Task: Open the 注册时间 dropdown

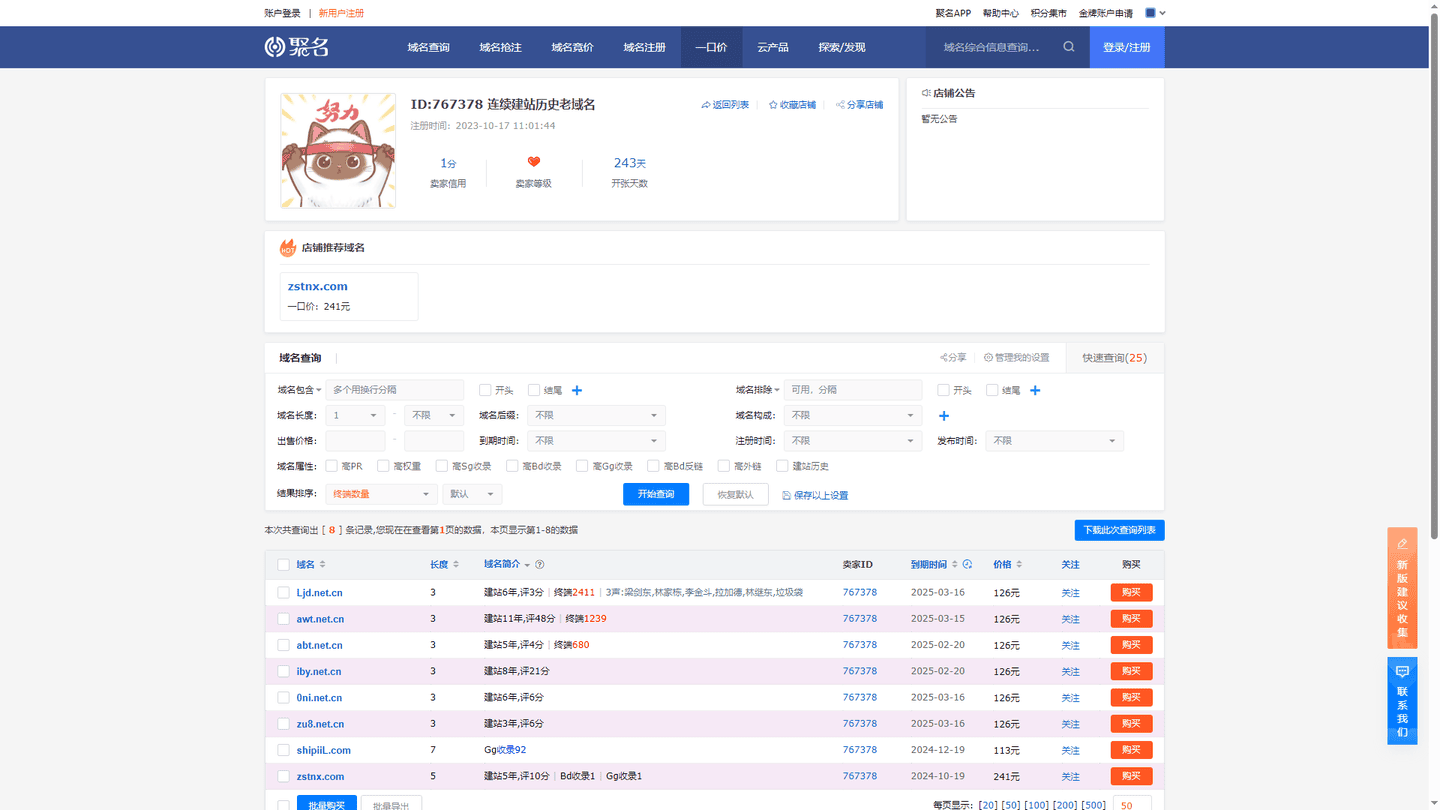Action: [853, 441]
